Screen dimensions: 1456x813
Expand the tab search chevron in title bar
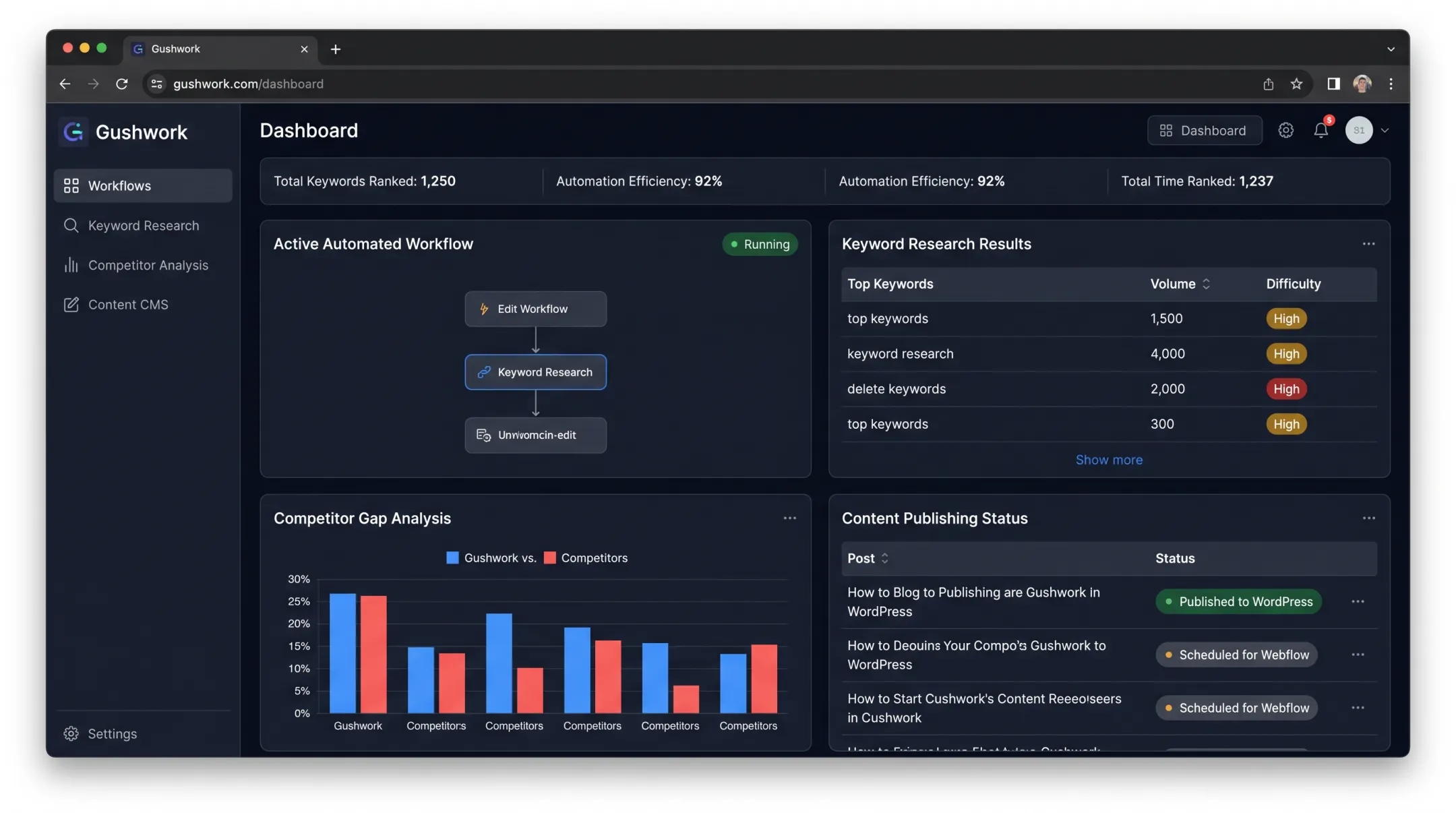click(x=1391, y=49)
